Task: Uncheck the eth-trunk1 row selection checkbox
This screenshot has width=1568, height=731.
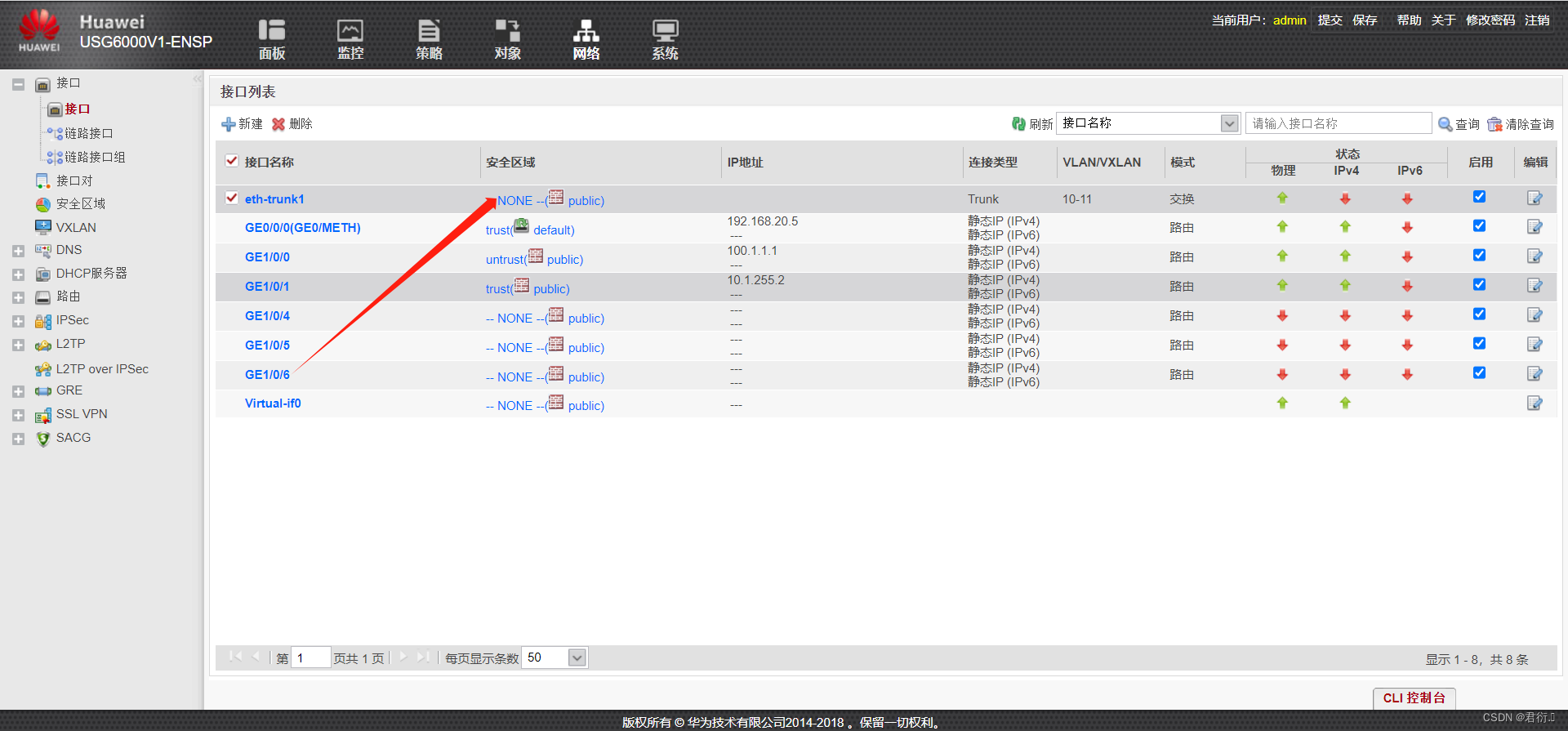Action: coord(232,198)
